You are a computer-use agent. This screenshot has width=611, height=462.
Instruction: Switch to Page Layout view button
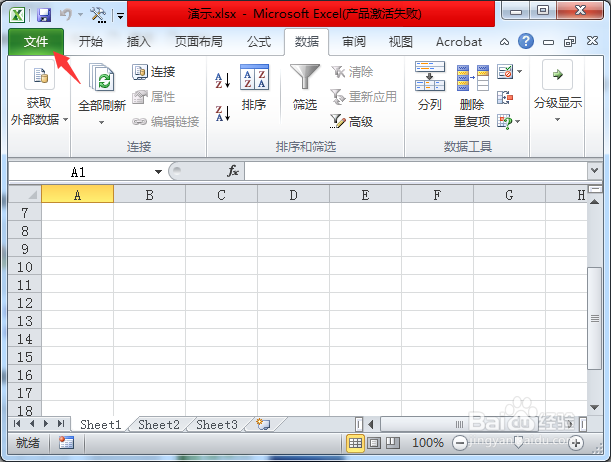tap(374, 443)
